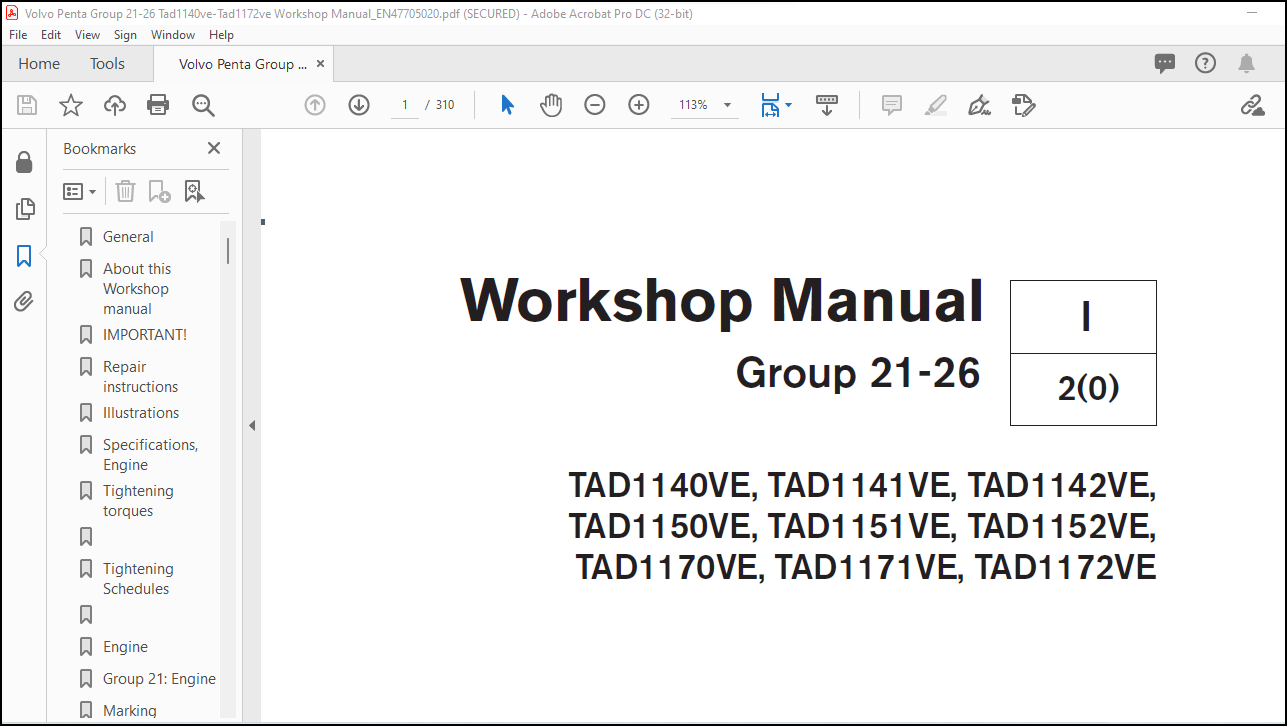Print the document with the printer icon
1287x726 pixels.
tap(158, 105)
